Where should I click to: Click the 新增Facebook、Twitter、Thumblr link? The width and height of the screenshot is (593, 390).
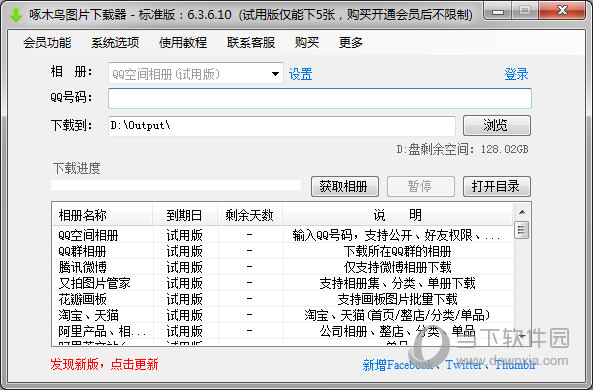(449, 365)
